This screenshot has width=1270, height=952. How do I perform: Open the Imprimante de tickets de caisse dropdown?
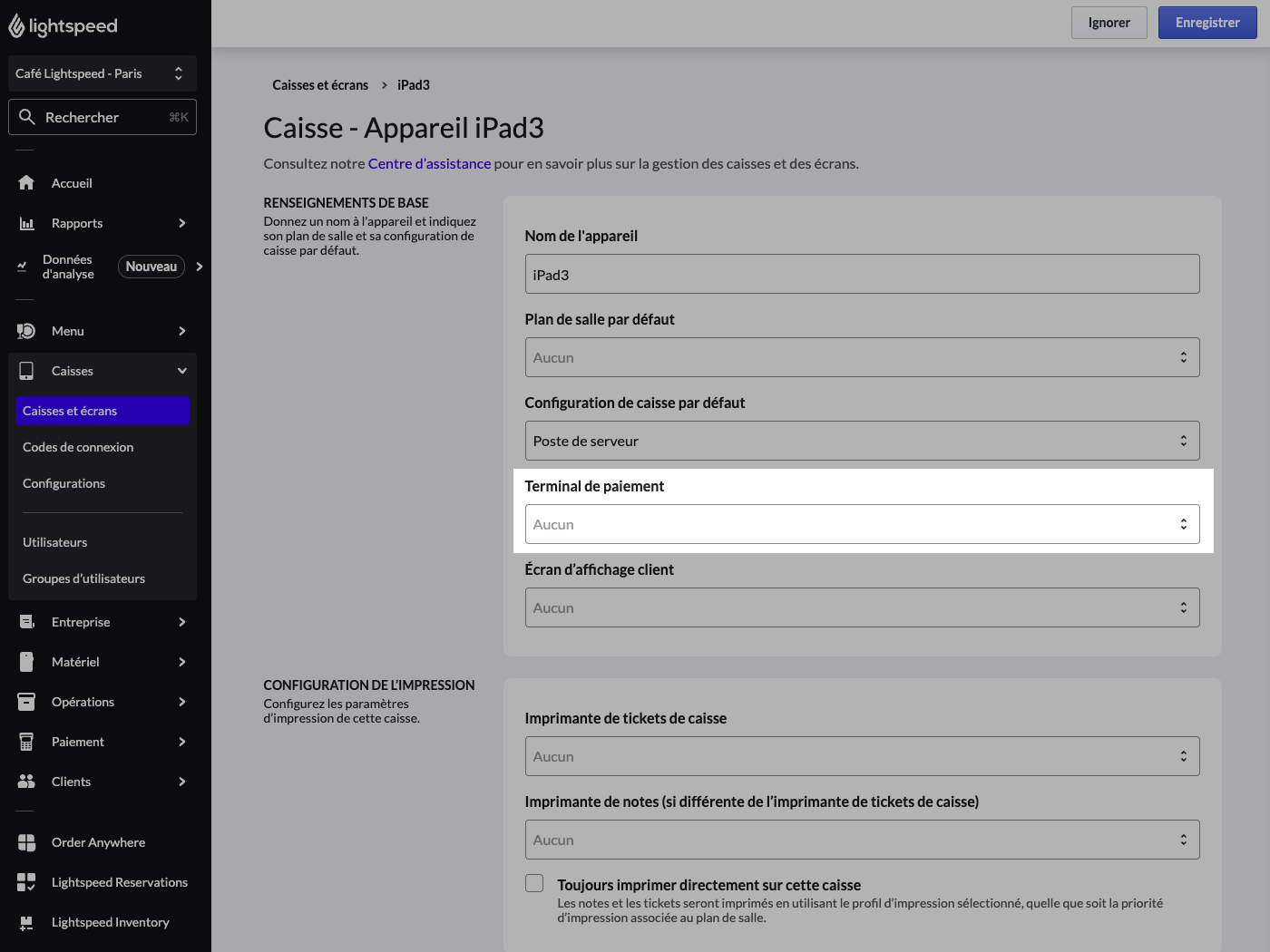coord(862,756)
